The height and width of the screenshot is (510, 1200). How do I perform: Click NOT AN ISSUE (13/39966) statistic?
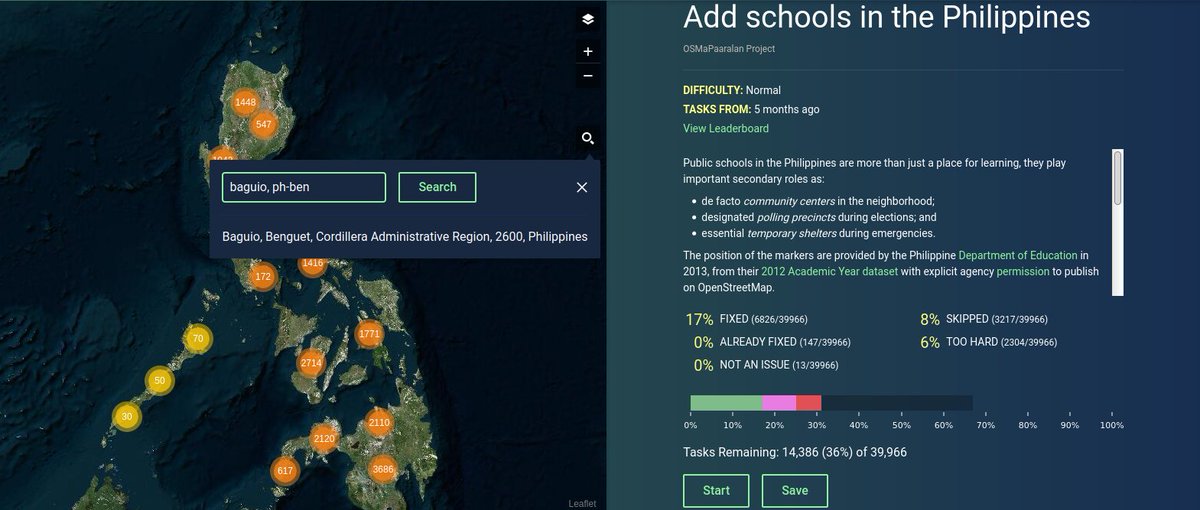(766, 365)
